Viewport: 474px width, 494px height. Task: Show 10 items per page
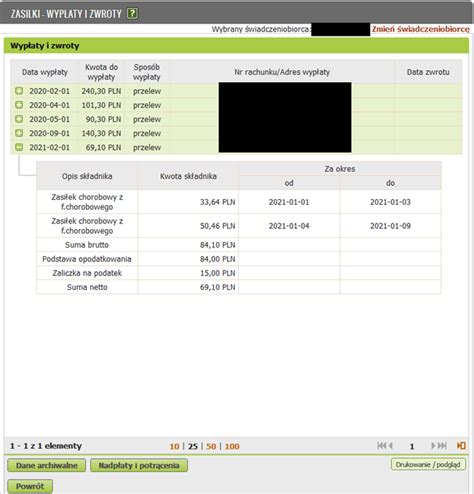(x=174, y=446)
